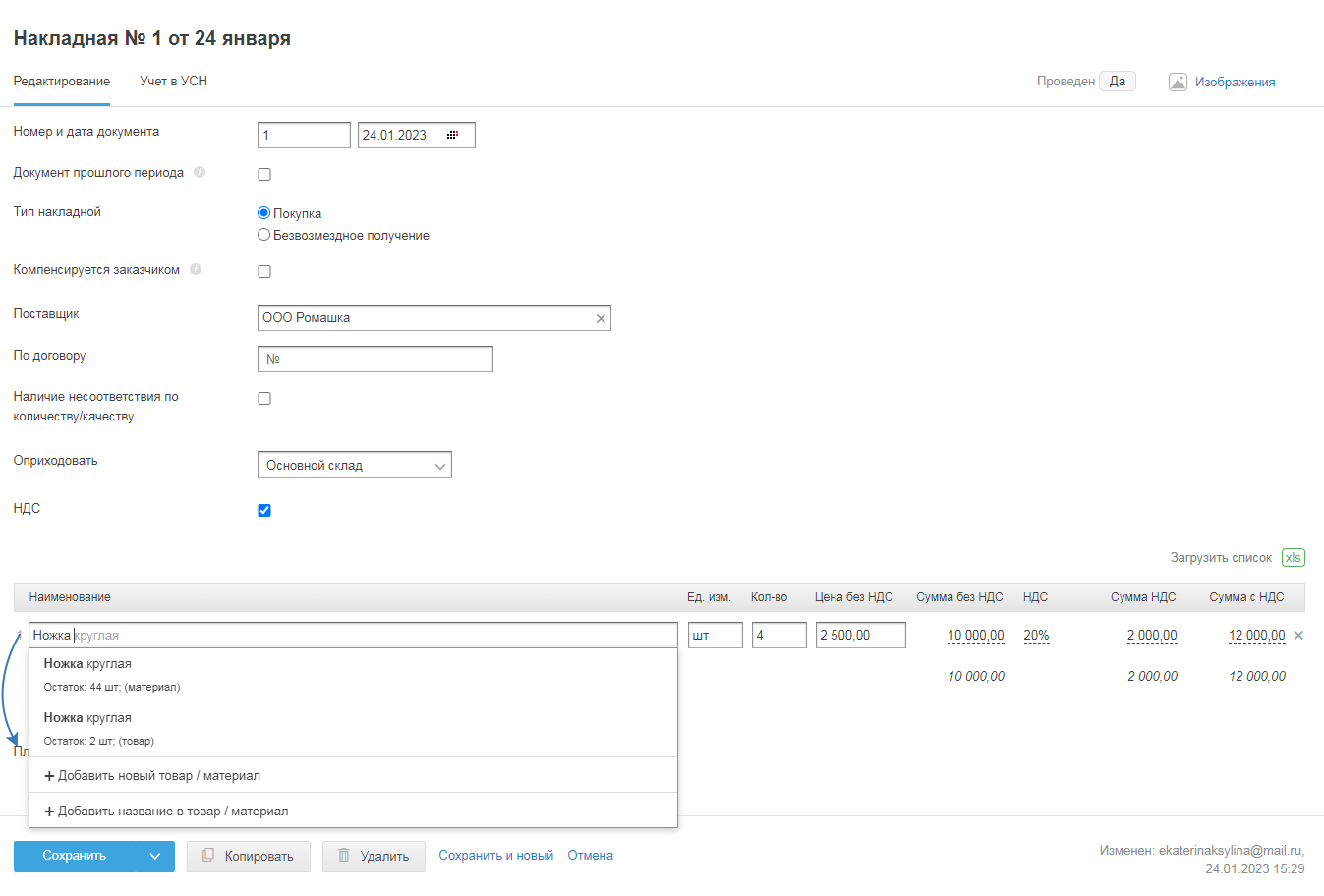Screen dimensions: 1324x896
Task: Open the Сохранить button dropdown arrow
Action: (x=154, y=856)
